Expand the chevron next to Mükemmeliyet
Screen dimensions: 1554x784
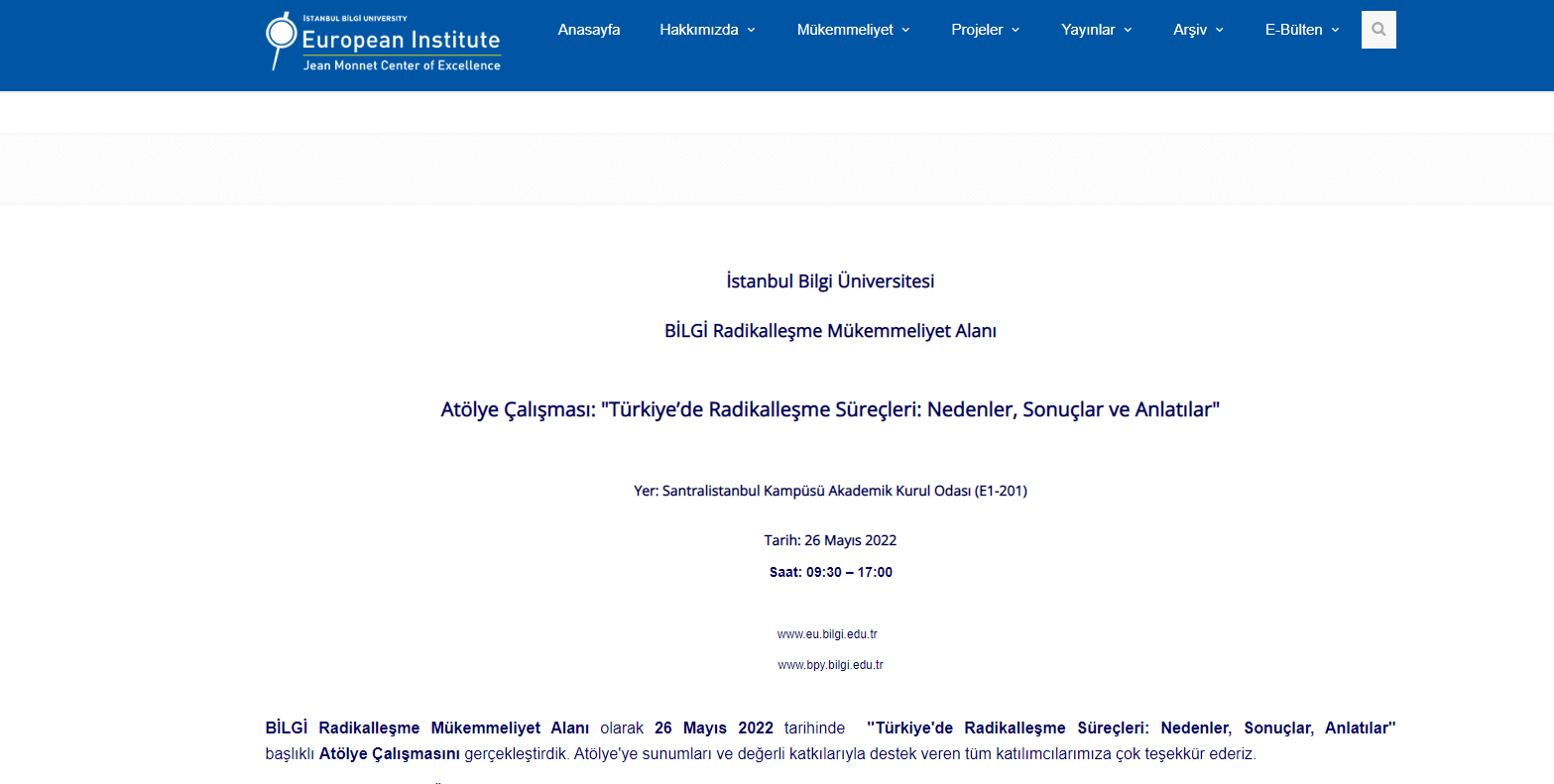coord(905,31)
